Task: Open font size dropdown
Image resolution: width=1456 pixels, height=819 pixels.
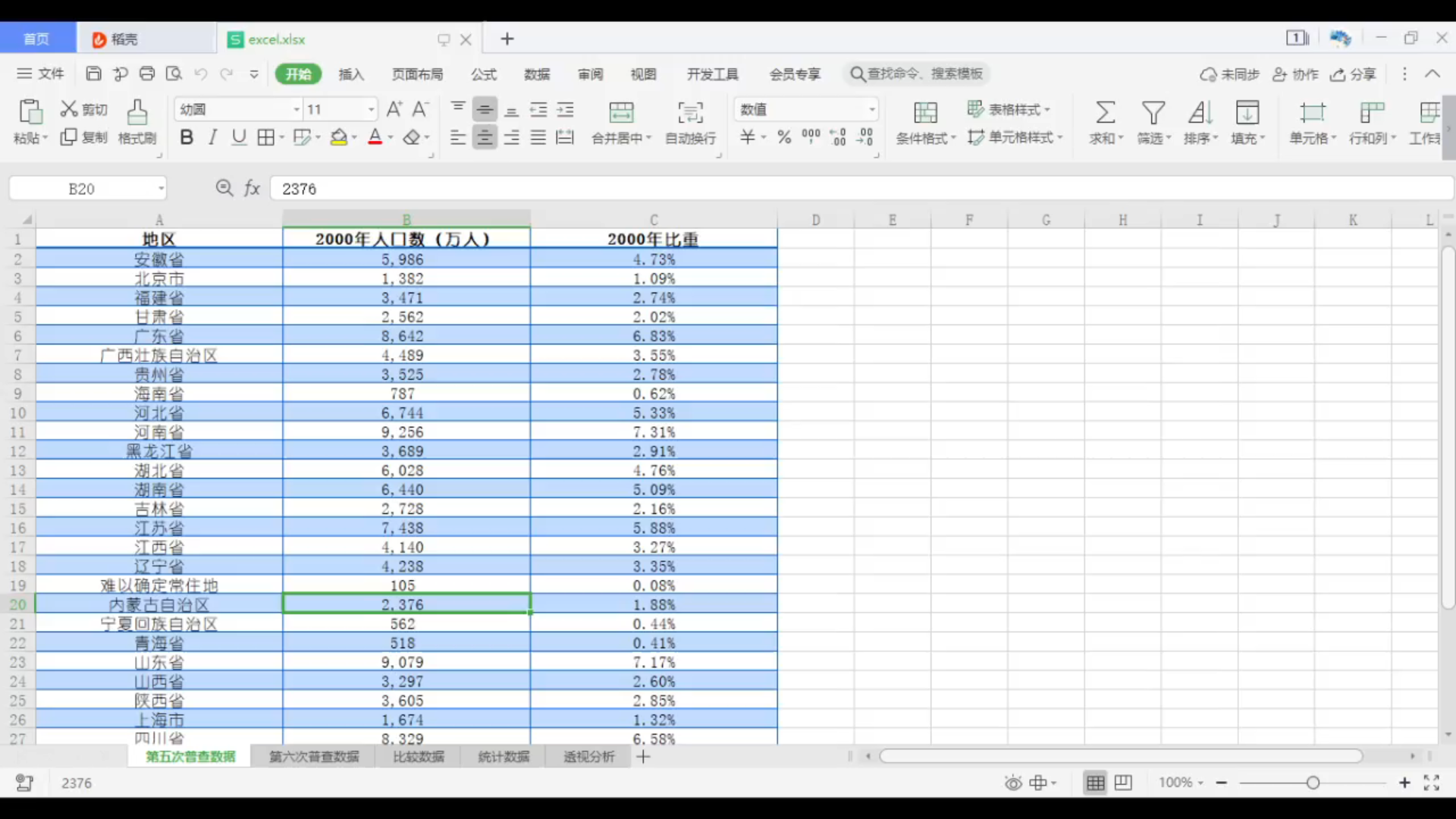Action: 372,109
